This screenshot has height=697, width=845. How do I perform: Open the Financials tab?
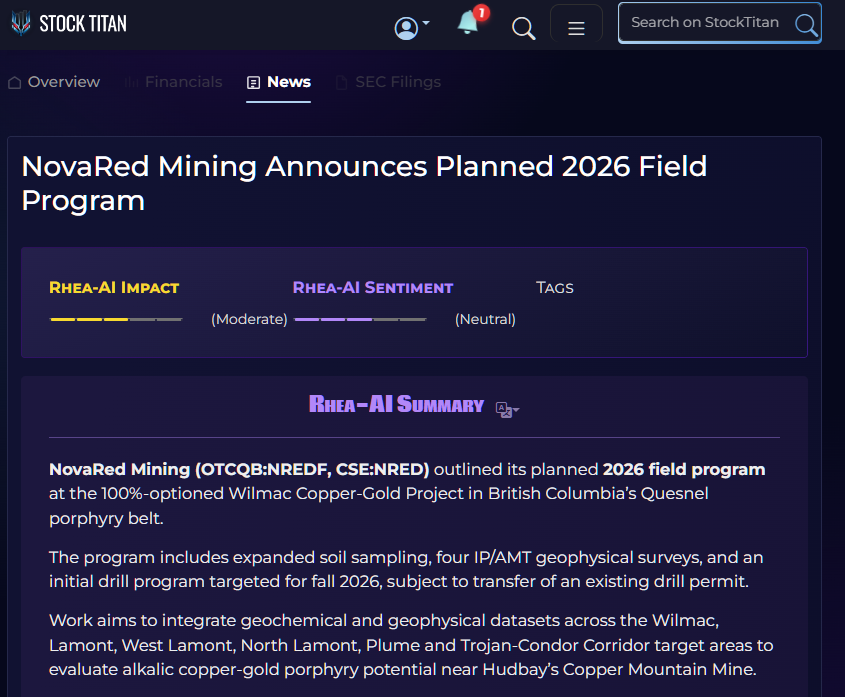point(174,82)
